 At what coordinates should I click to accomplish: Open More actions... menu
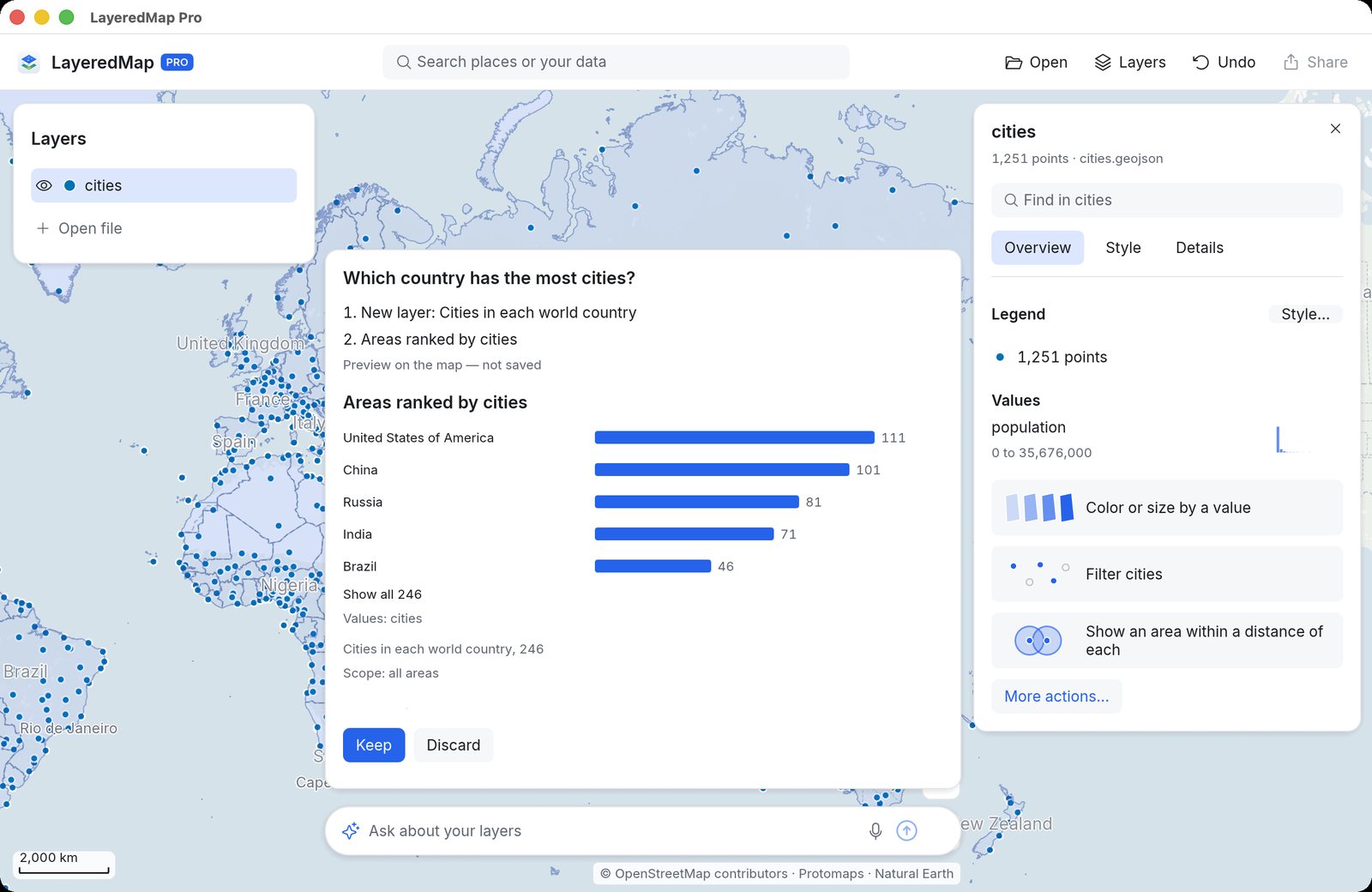(x=1056, y=696)
